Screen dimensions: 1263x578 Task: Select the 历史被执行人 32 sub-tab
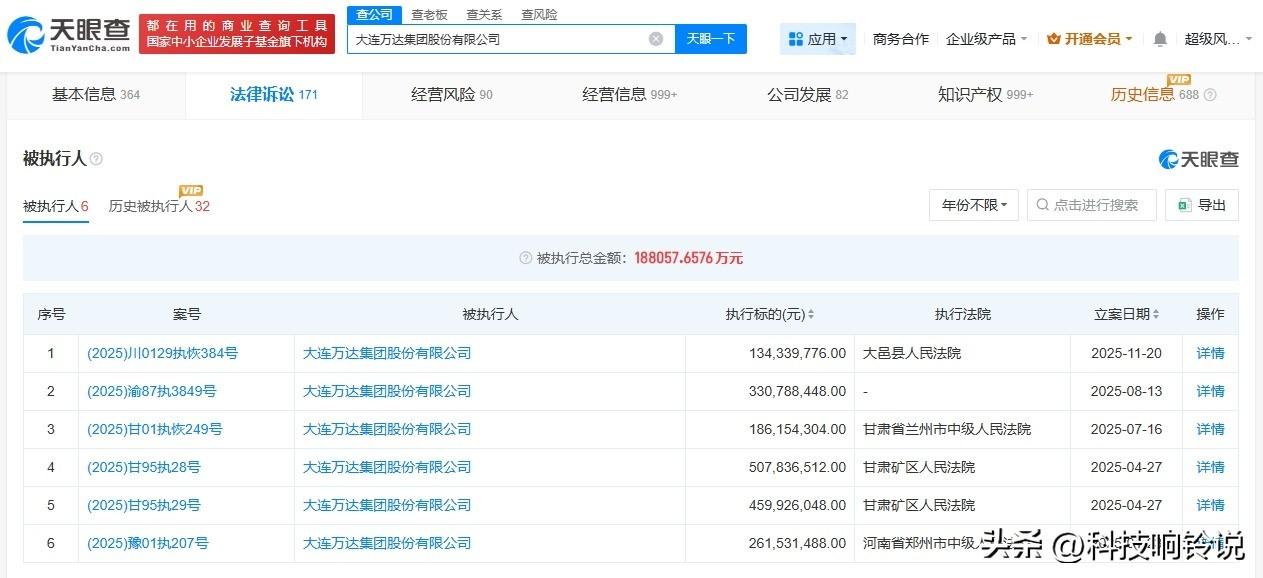coord(160,206)
